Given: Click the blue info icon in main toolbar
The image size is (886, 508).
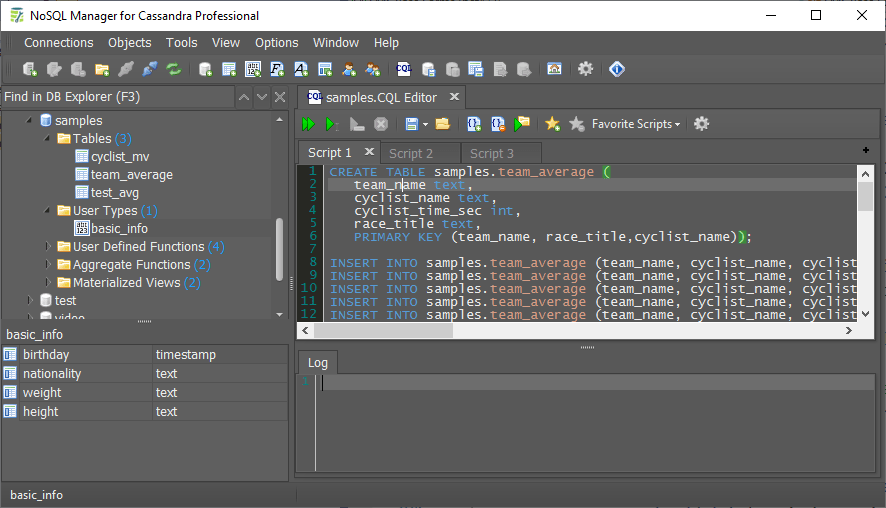Looking at the screenshot, I should (617, 69).
